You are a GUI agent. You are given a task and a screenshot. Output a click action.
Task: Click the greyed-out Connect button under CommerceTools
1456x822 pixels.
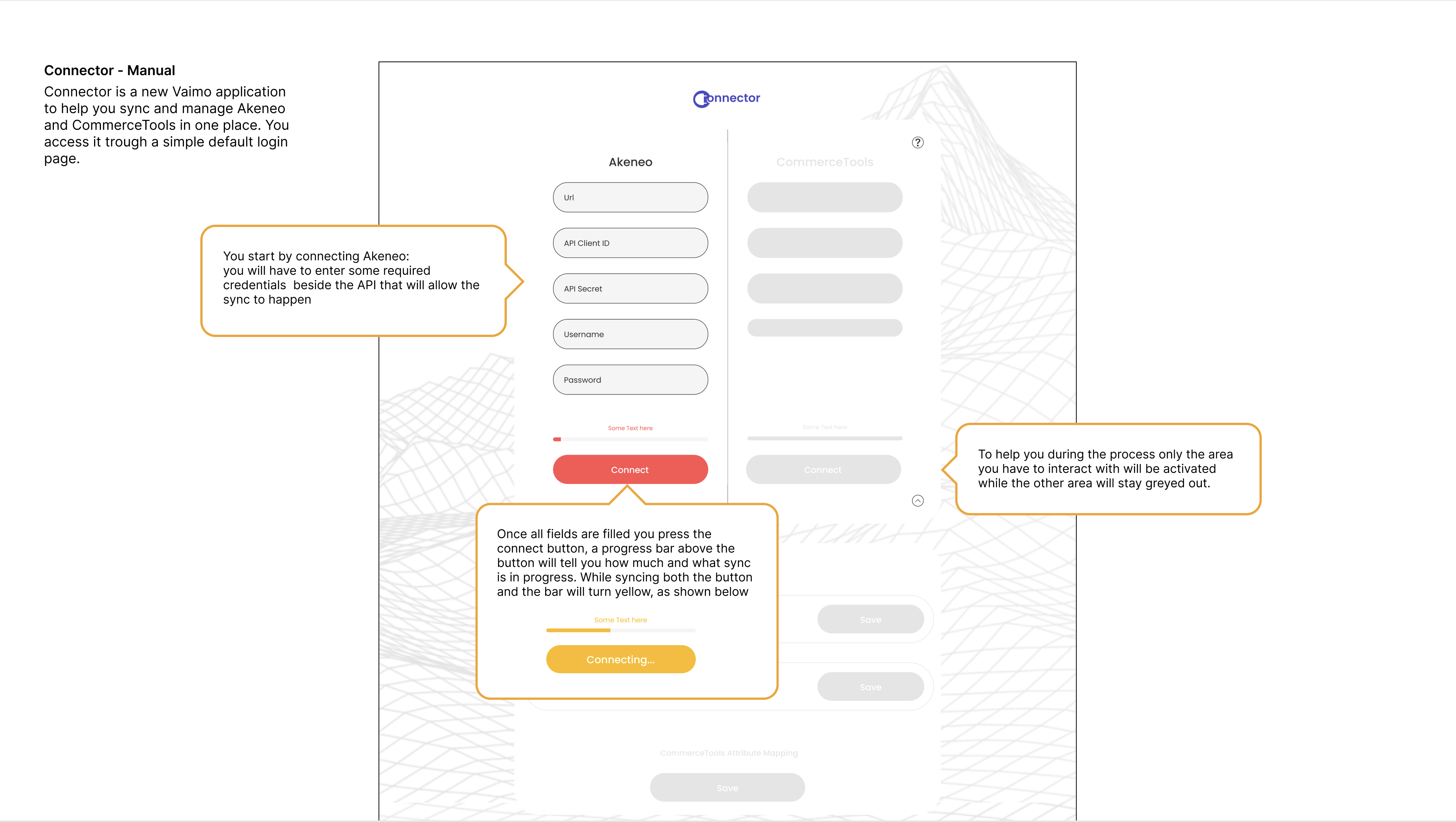[x=823, y=469]
